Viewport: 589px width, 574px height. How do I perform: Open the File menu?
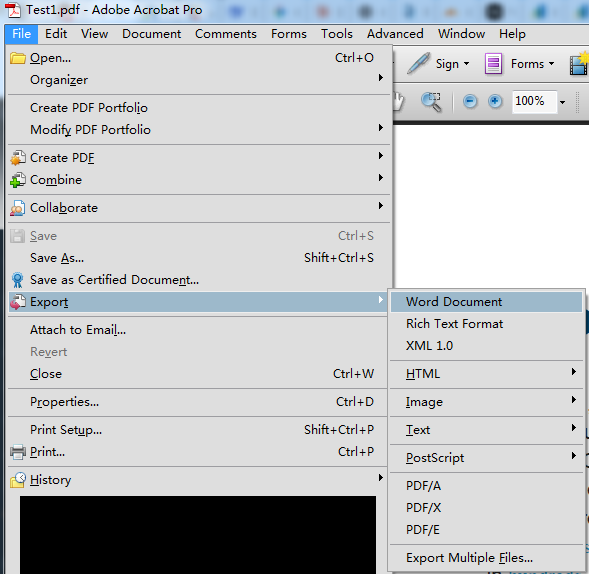click(x=21, y=34)
